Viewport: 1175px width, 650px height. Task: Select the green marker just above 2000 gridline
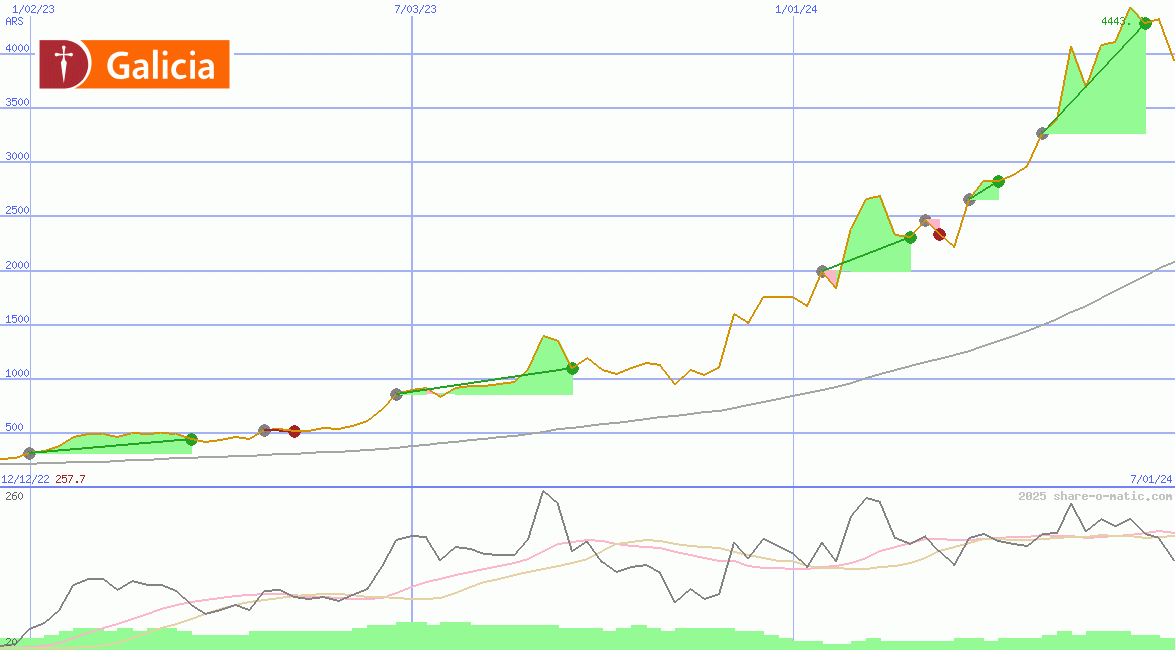click(x=910, y=237)
